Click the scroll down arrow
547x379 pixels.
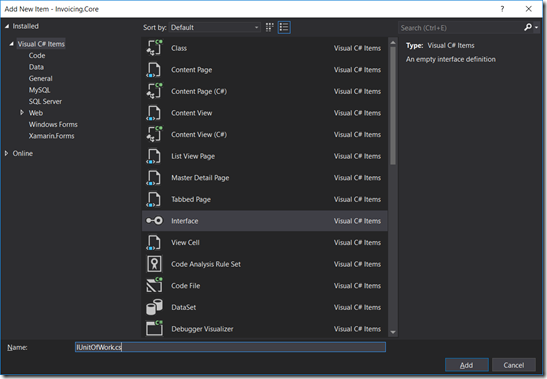[393, 332]
